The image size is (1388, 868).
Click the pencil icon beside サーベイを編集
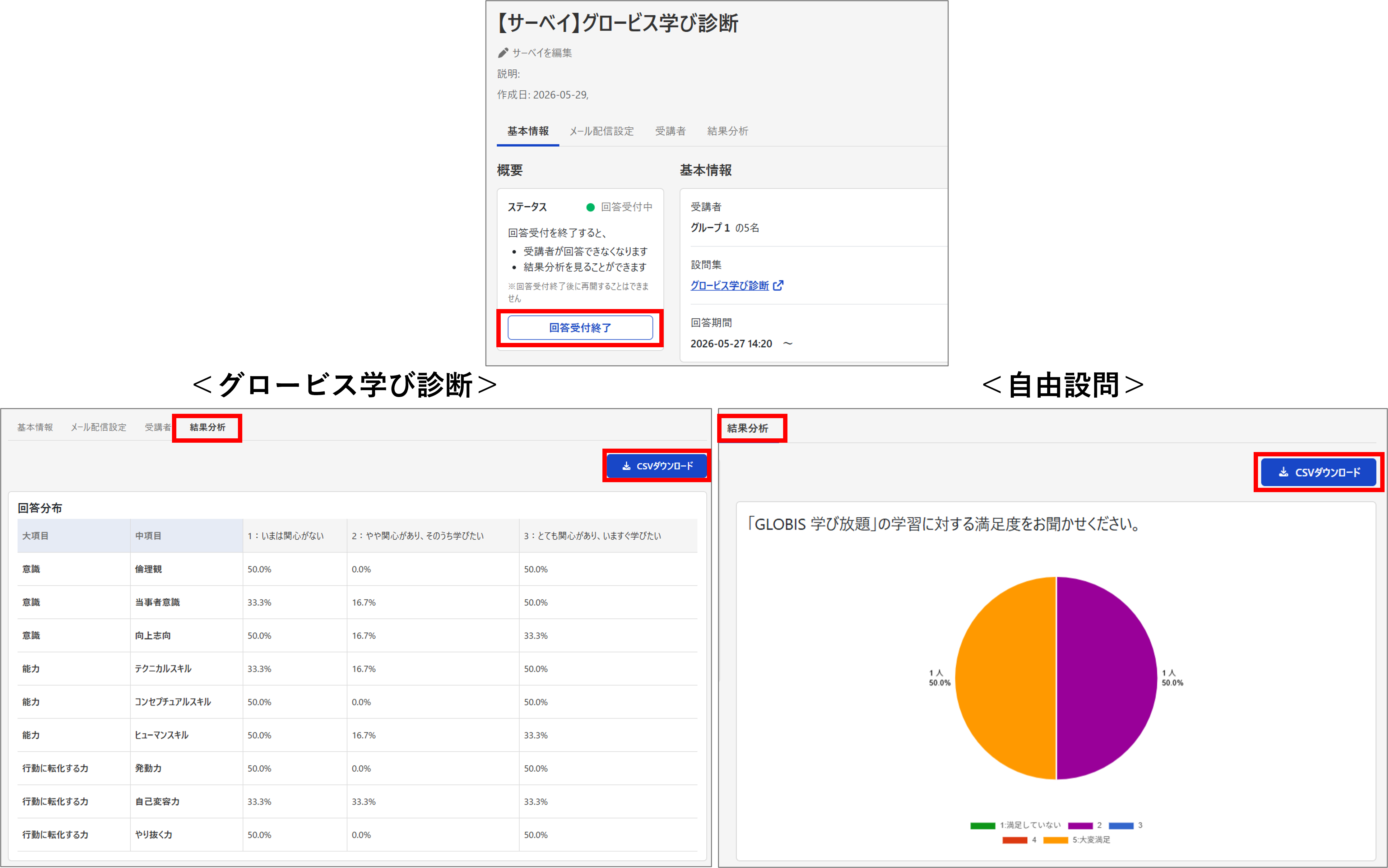click(x=503, y=53)
